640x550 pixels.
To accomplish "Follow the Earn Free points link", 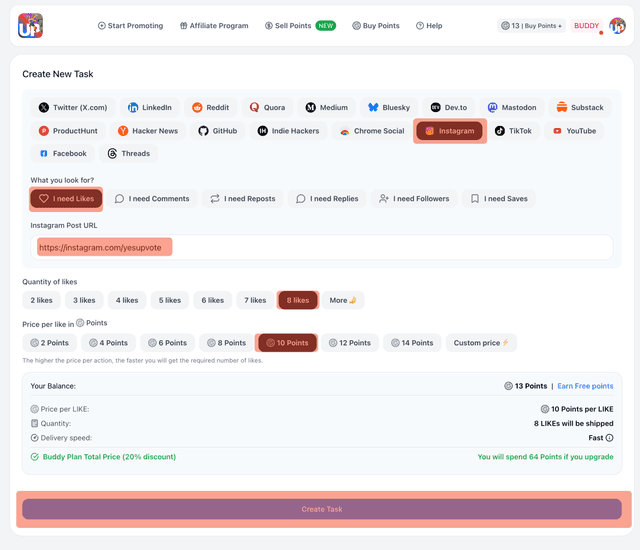I will click(585, 386).
